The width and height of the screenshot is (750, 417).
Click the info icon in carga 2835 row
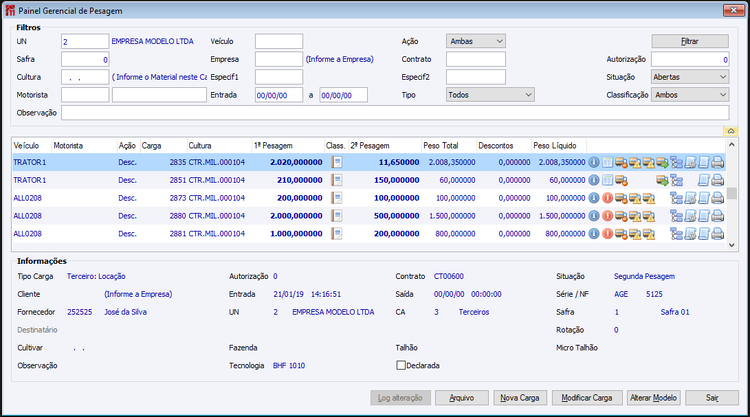[594, 162]
